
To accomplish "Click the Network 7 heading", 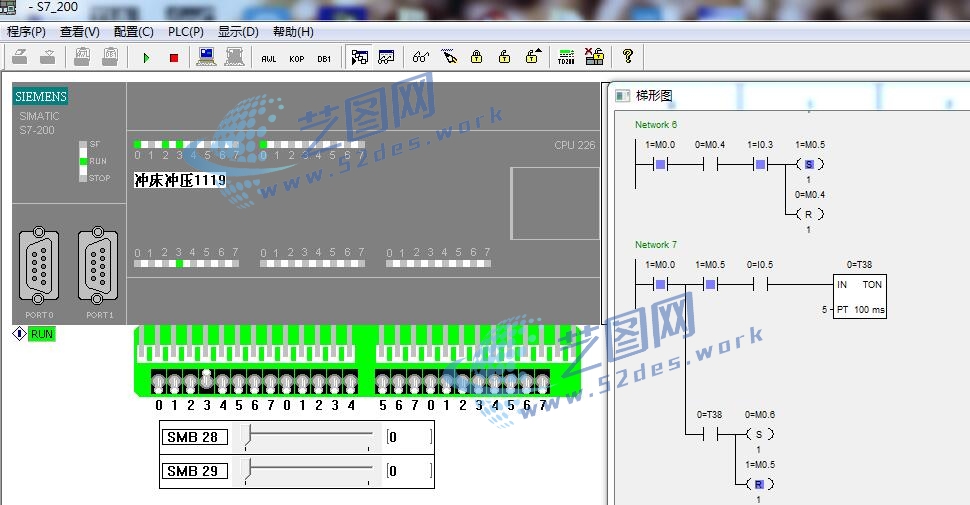I will pyautogui.click(x=656, y=244).
